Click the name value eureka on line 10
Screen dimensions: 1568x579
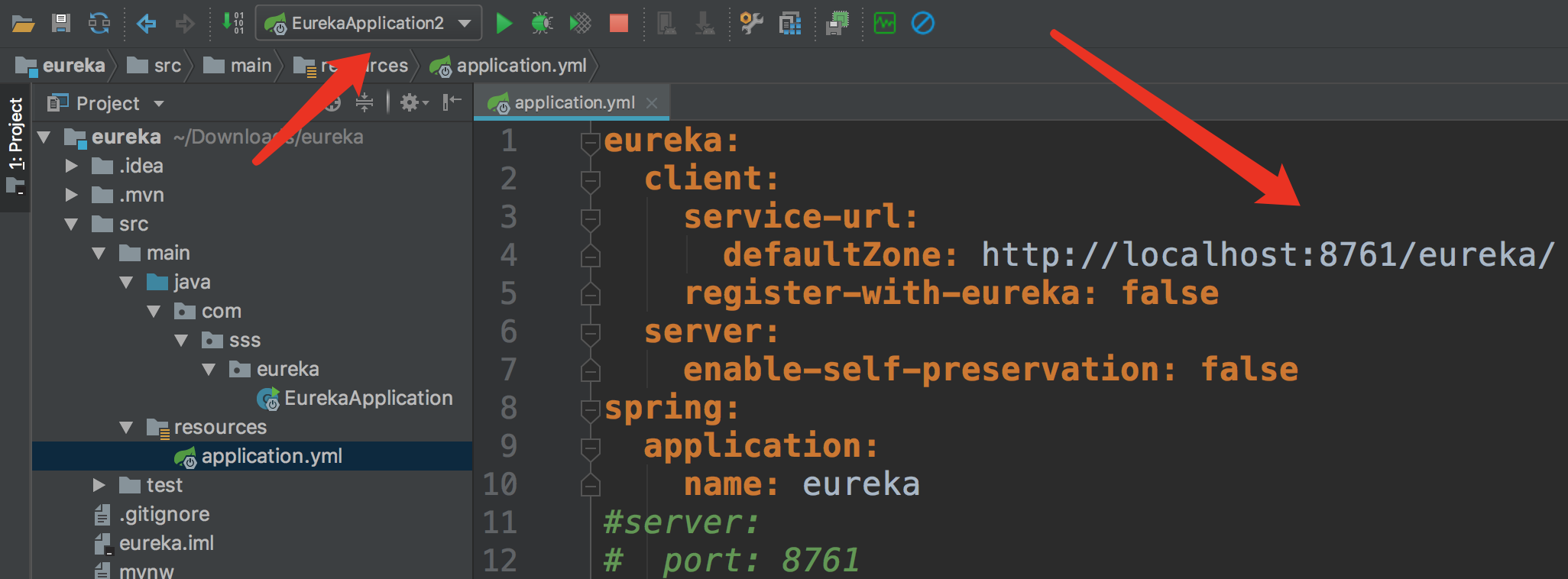[x=861, y=484]
